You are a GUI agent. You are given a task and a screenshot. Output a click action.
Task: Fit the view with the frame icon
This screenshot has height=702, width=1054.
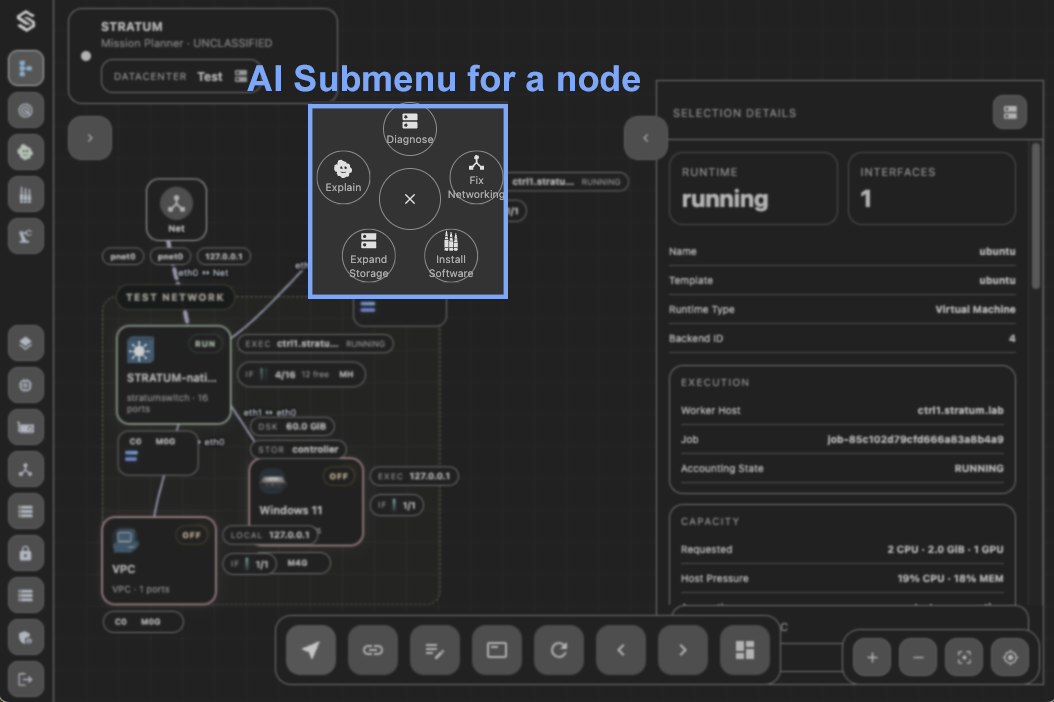964,658
